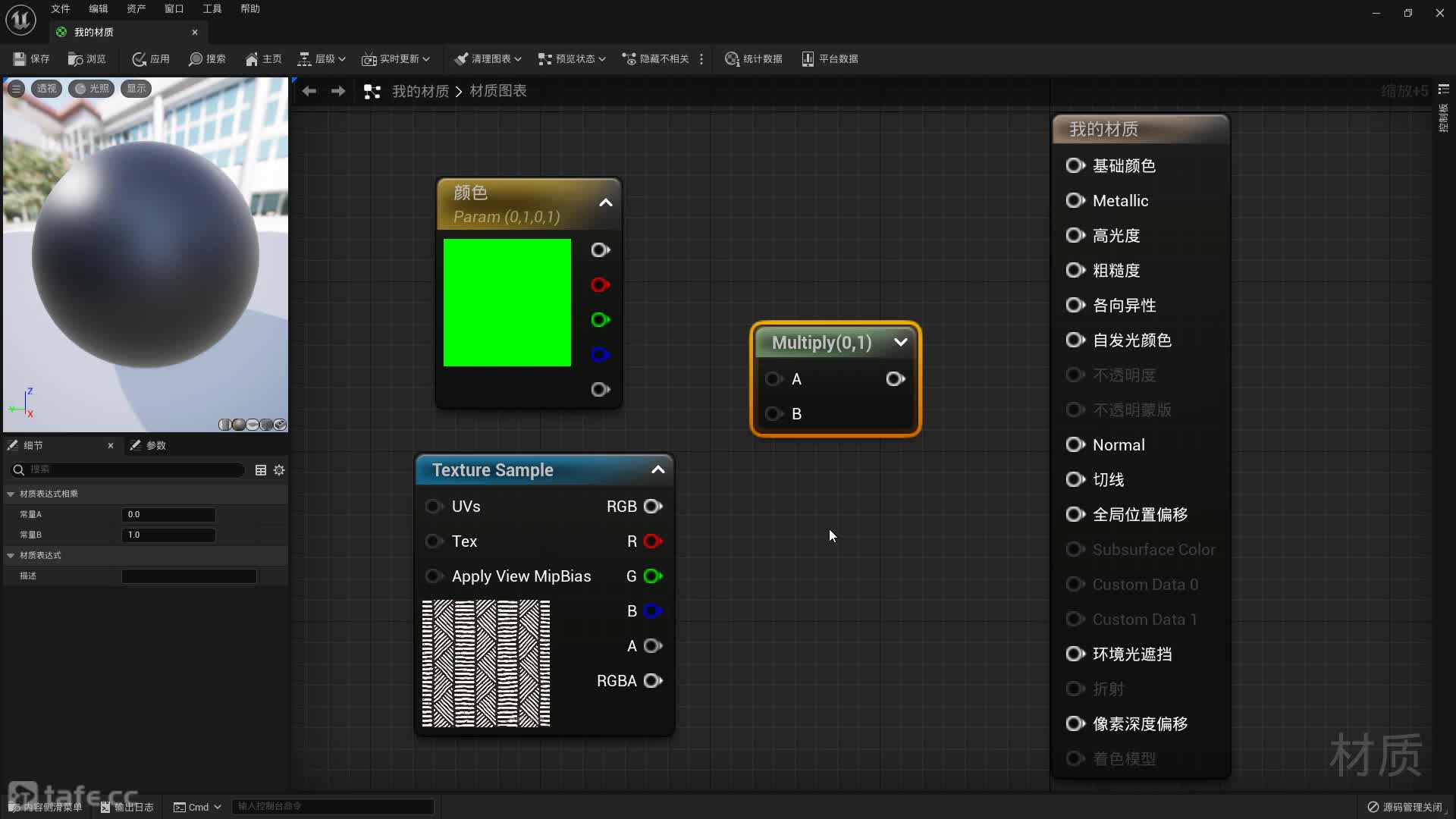Toggle the Tex input checkbox in Texture Sample
The height and width of the screenshot is (819, 1456).
[434, 541]
